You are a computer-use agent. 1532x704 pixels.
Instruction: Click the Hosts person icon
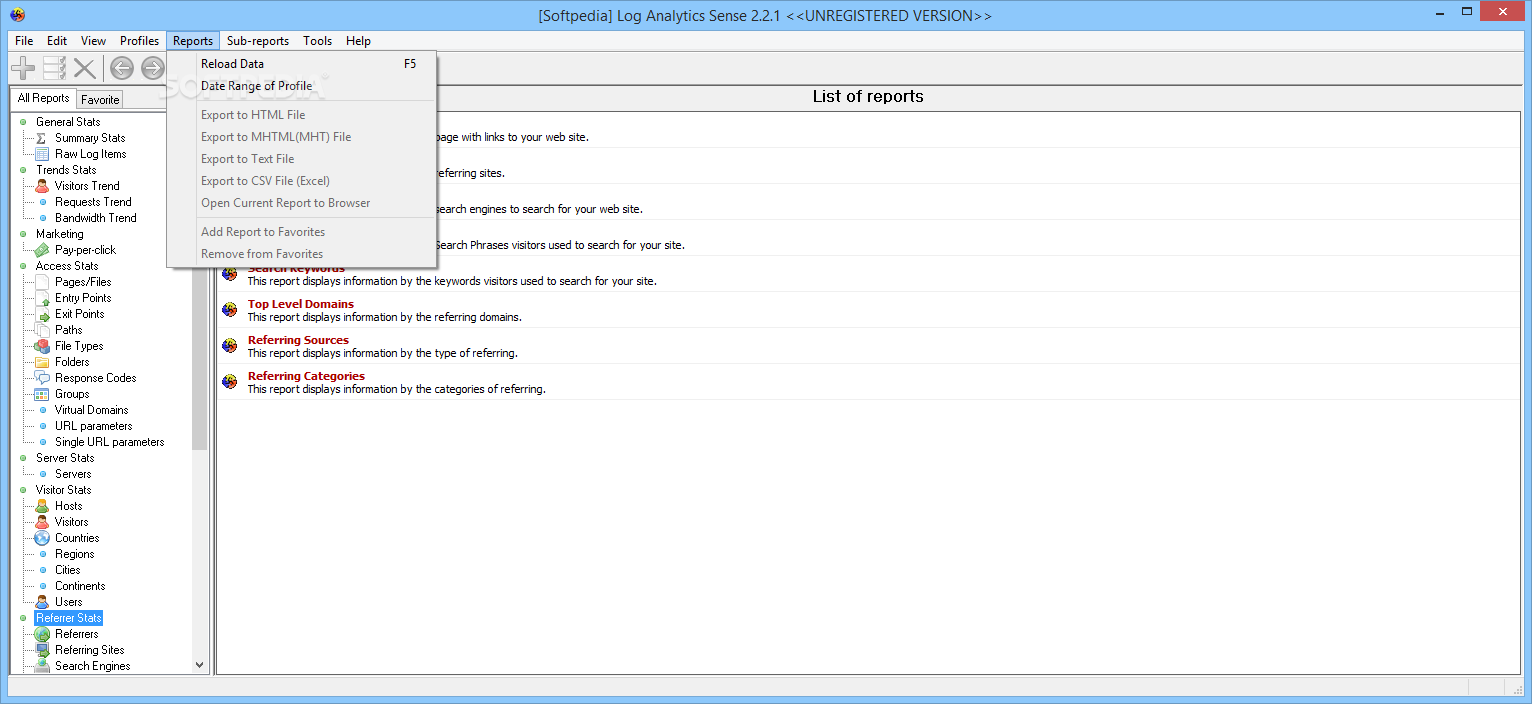click(x=42, y=506)
